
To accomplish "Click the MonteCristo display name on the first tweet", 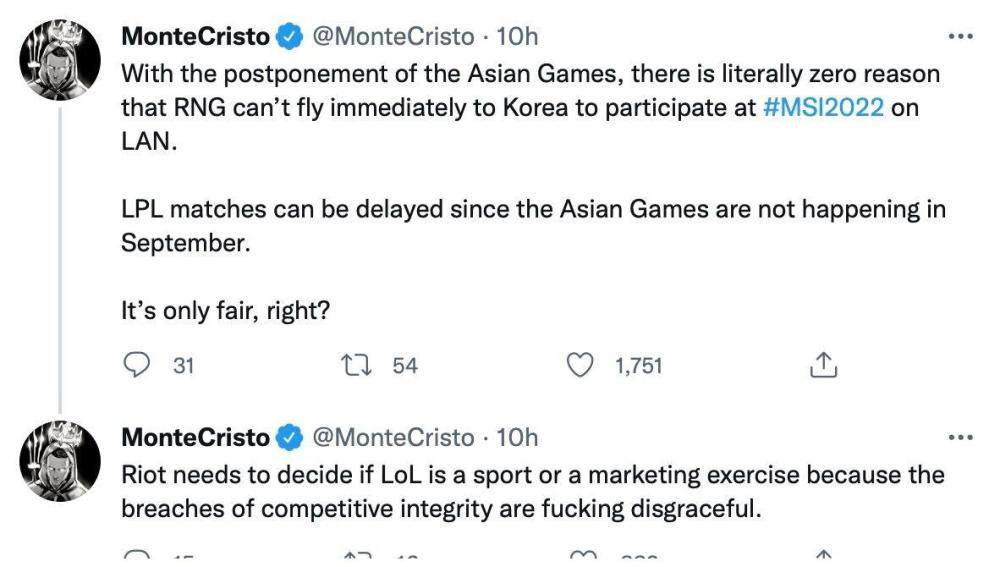I will pos(195,37).
